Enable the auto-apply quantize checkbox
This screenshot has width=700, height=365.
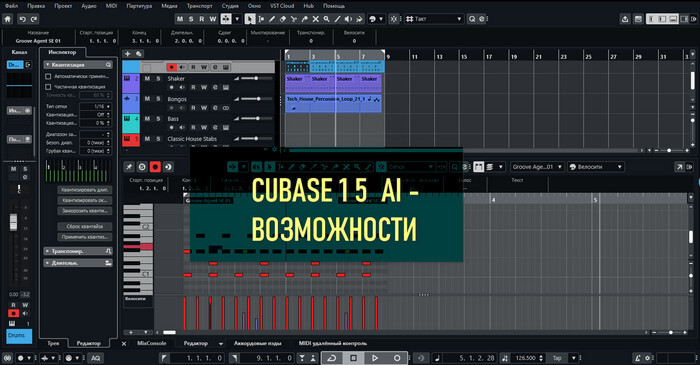[x=48, y=76]
